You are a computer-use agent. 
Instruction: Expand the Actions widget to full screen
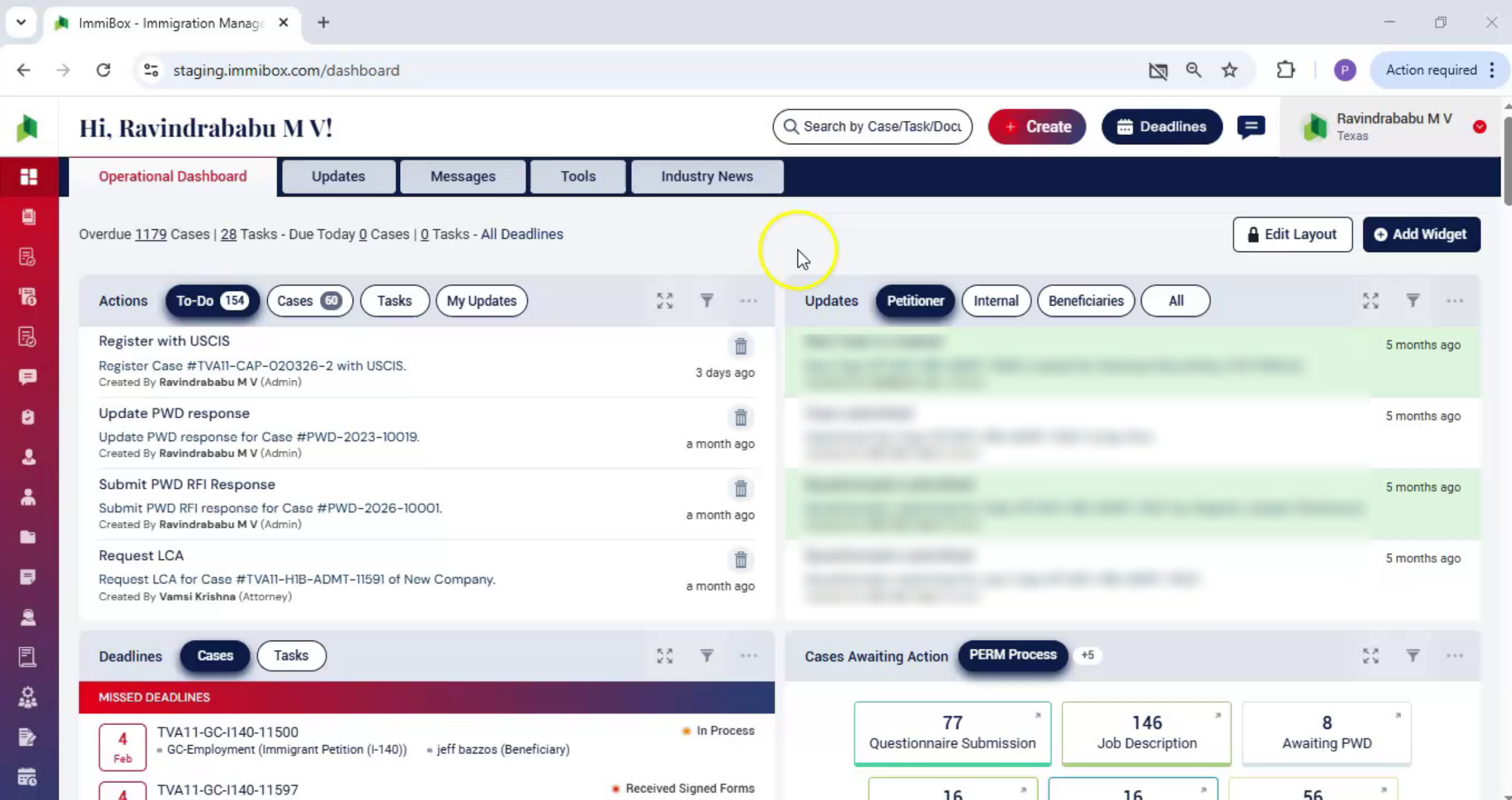665,301
